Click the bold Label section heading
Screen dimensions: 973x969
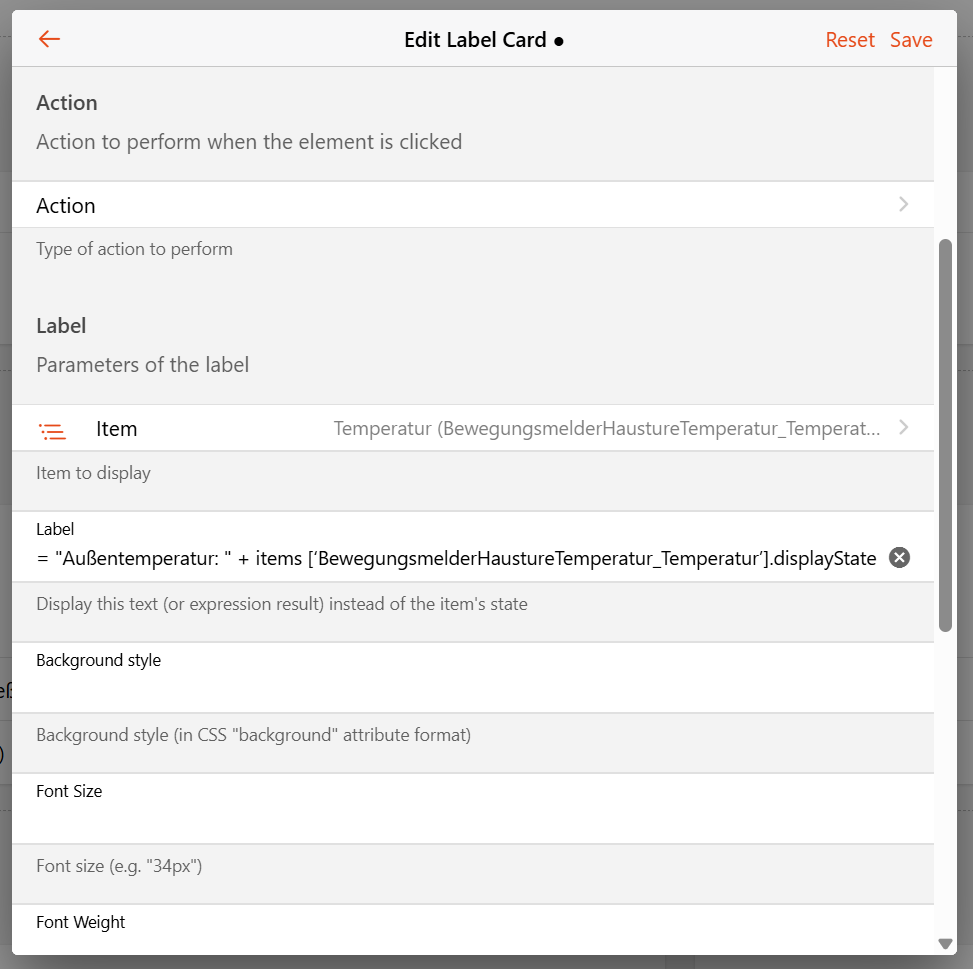coord(61,326)
